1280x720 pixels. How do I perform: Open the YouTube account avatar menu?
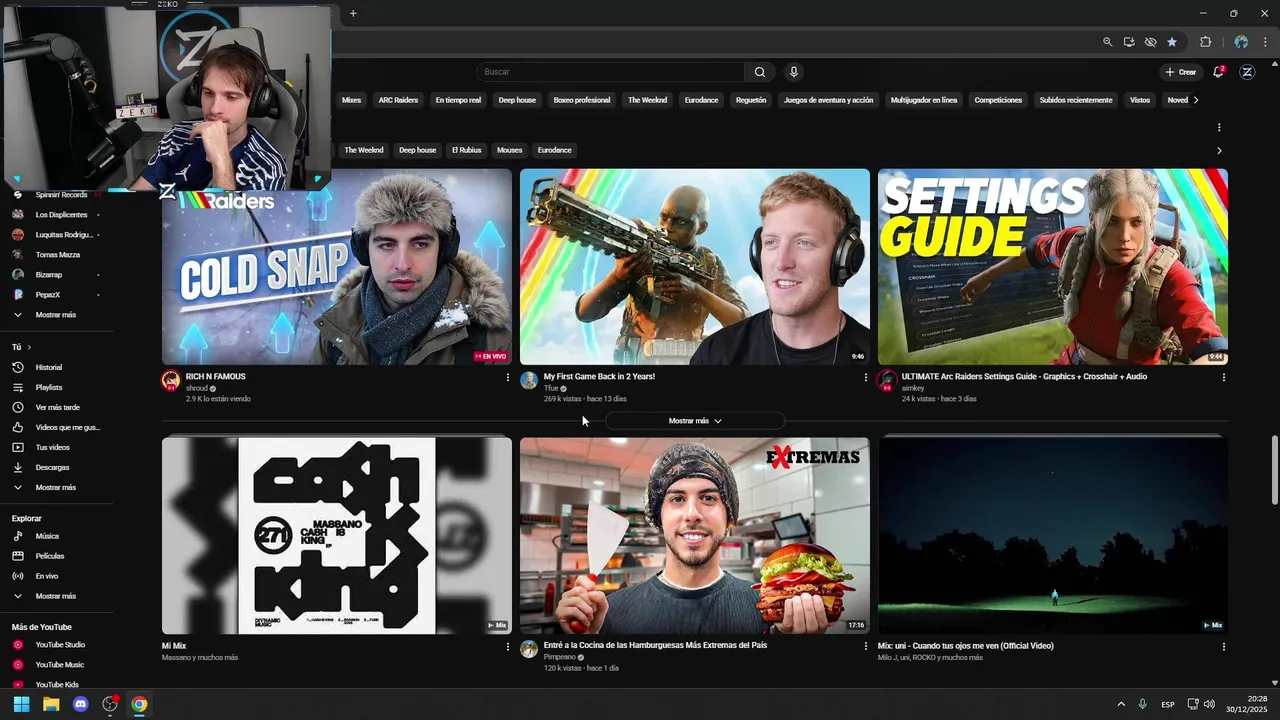(x=1247, y=72)
